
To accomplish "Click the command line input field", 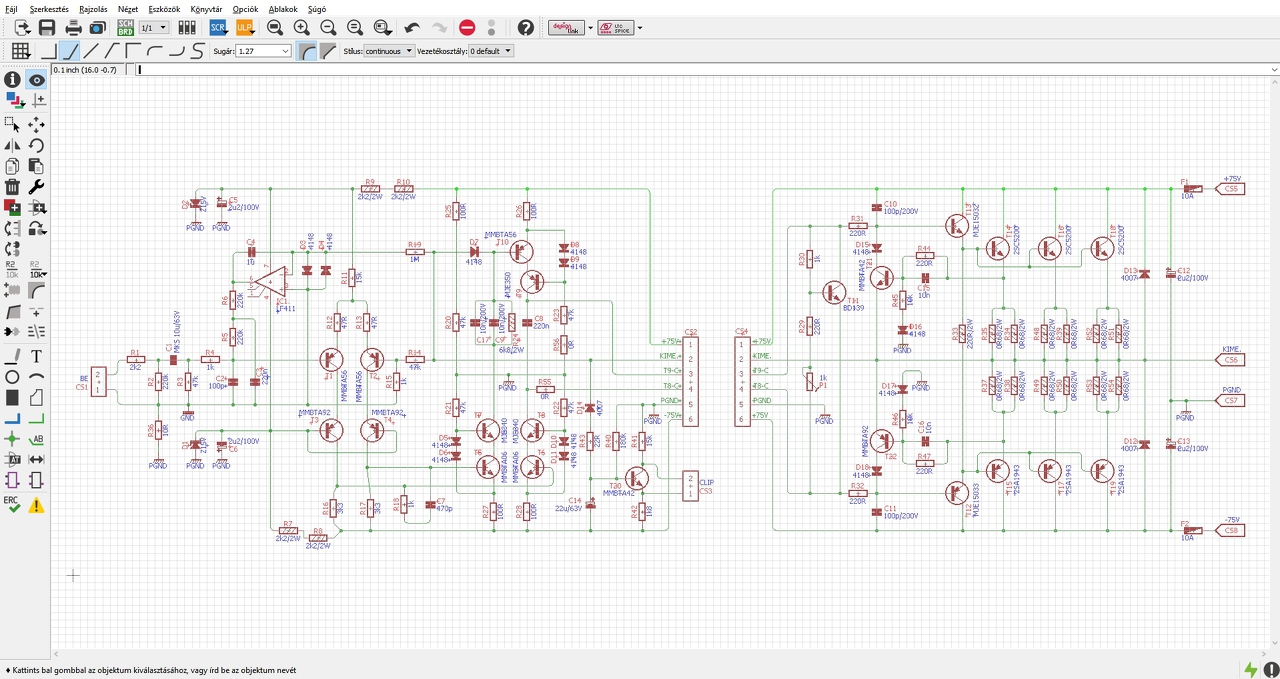I will 700,70.
